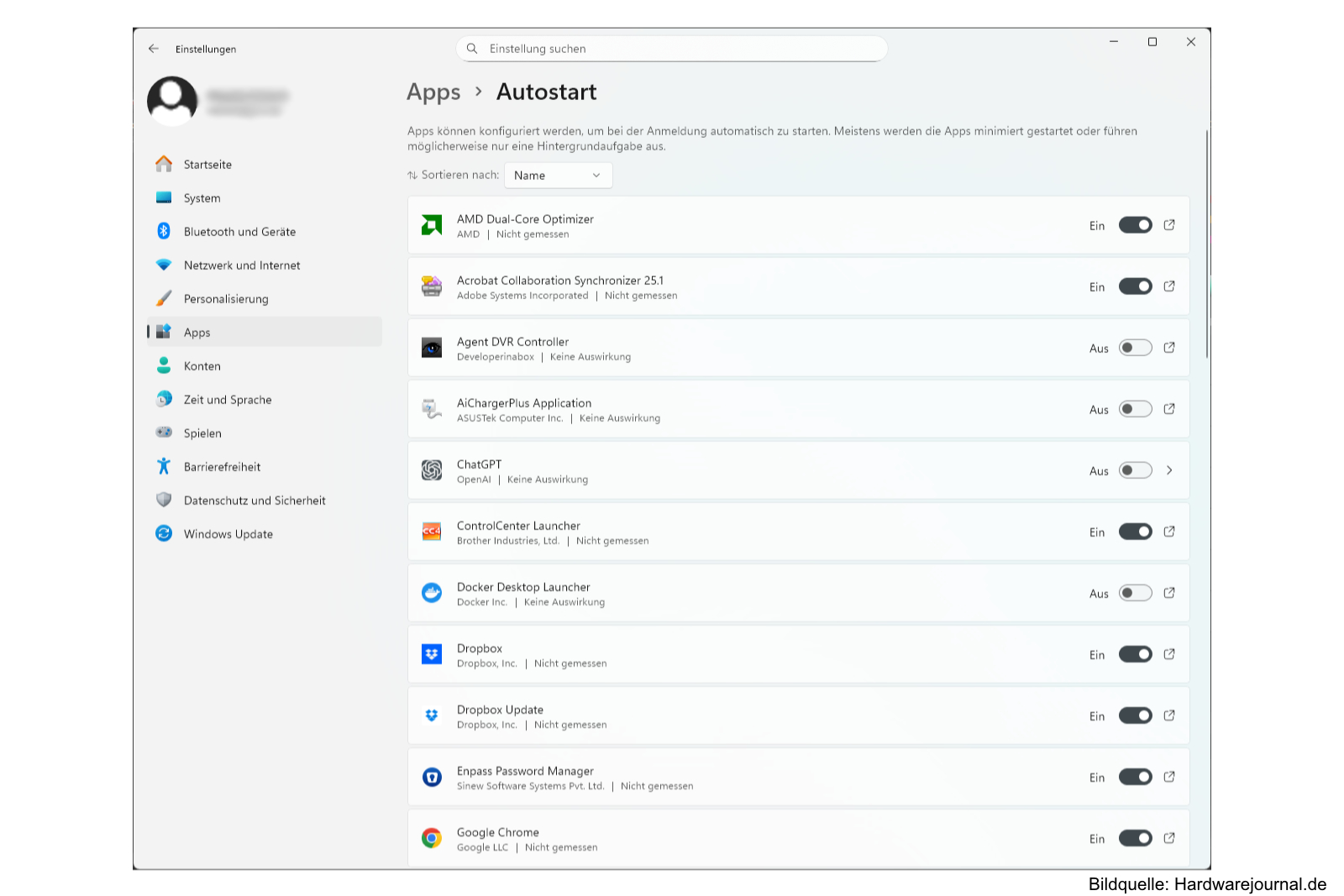Open external link icon for Docker Desktop Launcher
The image size is (1344, 896).
[x=1168, y=593]
